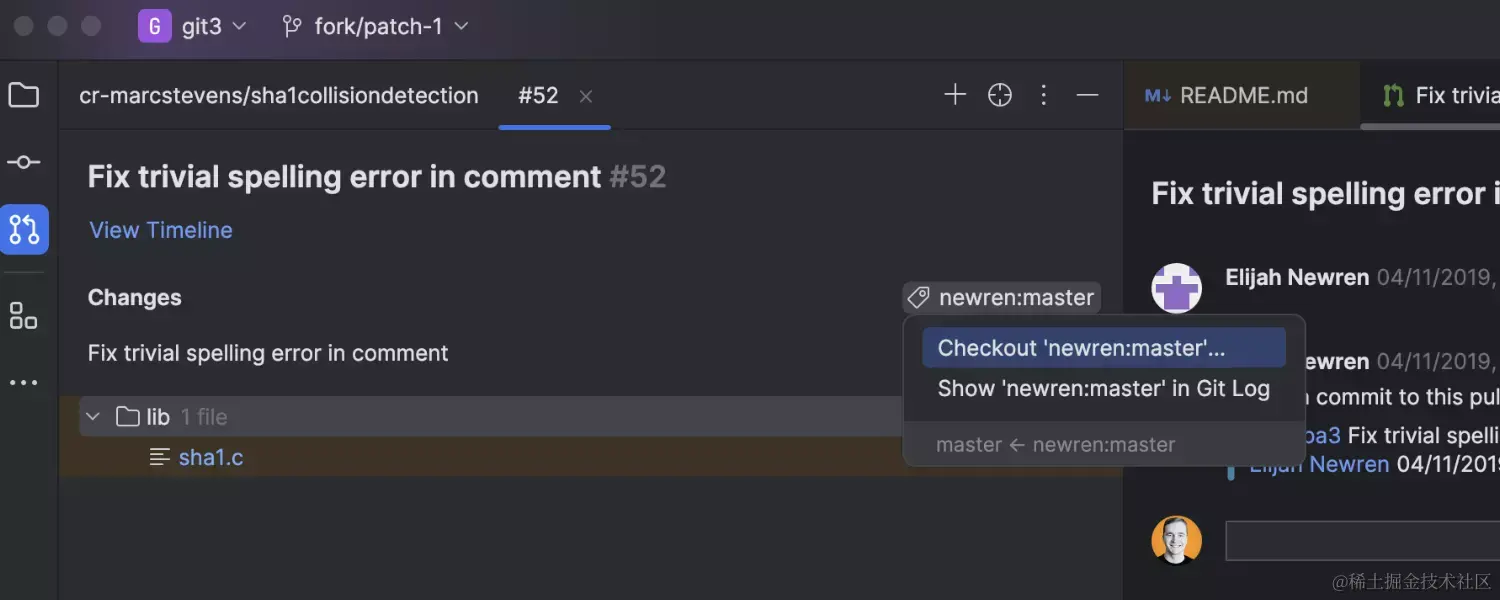Collapse the lib folder in the changes tree
The height and width of the screenshot is (600, 1500).
[x=92, y=416]
